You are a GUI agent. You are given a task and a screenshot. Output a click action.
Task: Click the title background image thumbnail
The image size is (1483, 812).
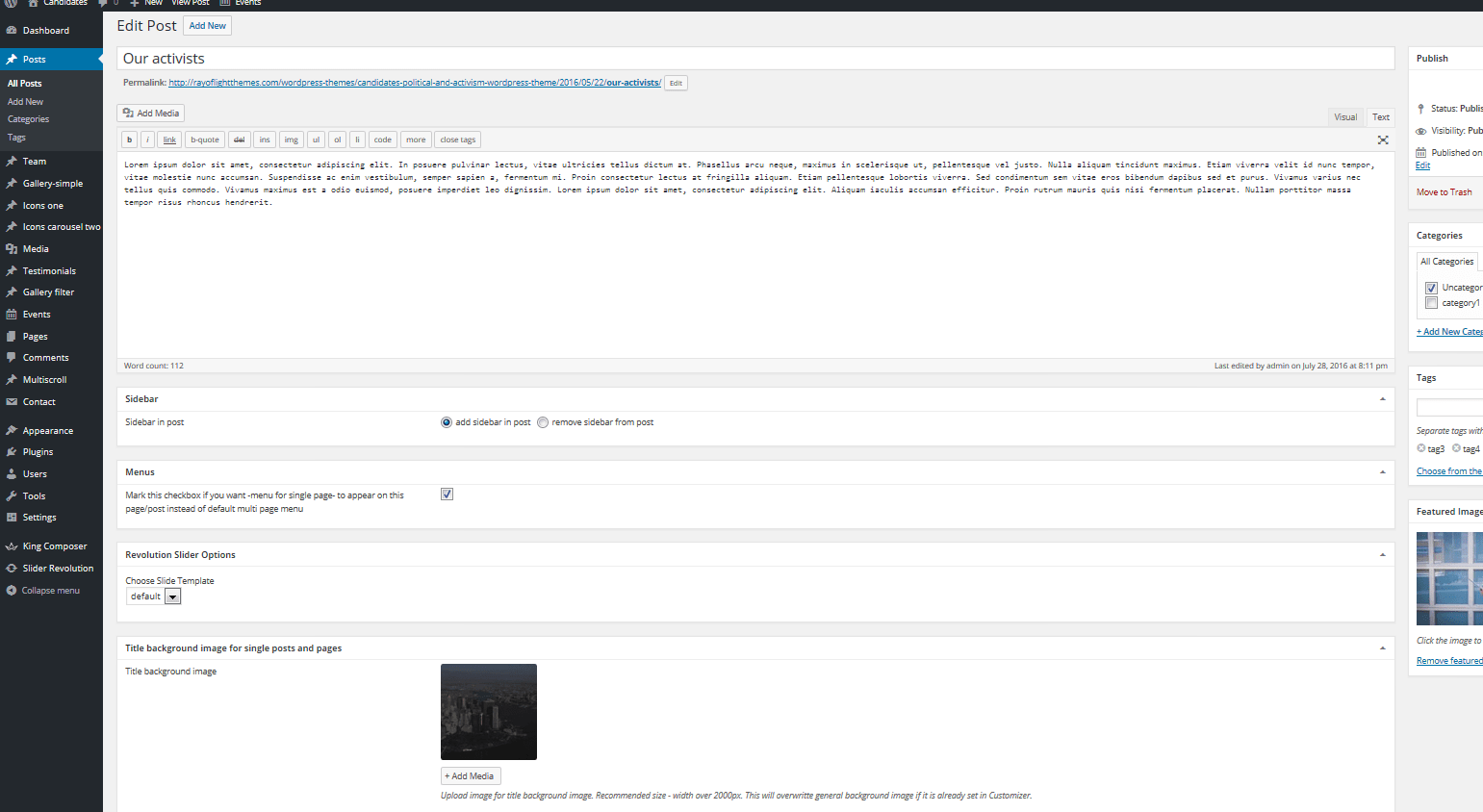coord(489,712)
